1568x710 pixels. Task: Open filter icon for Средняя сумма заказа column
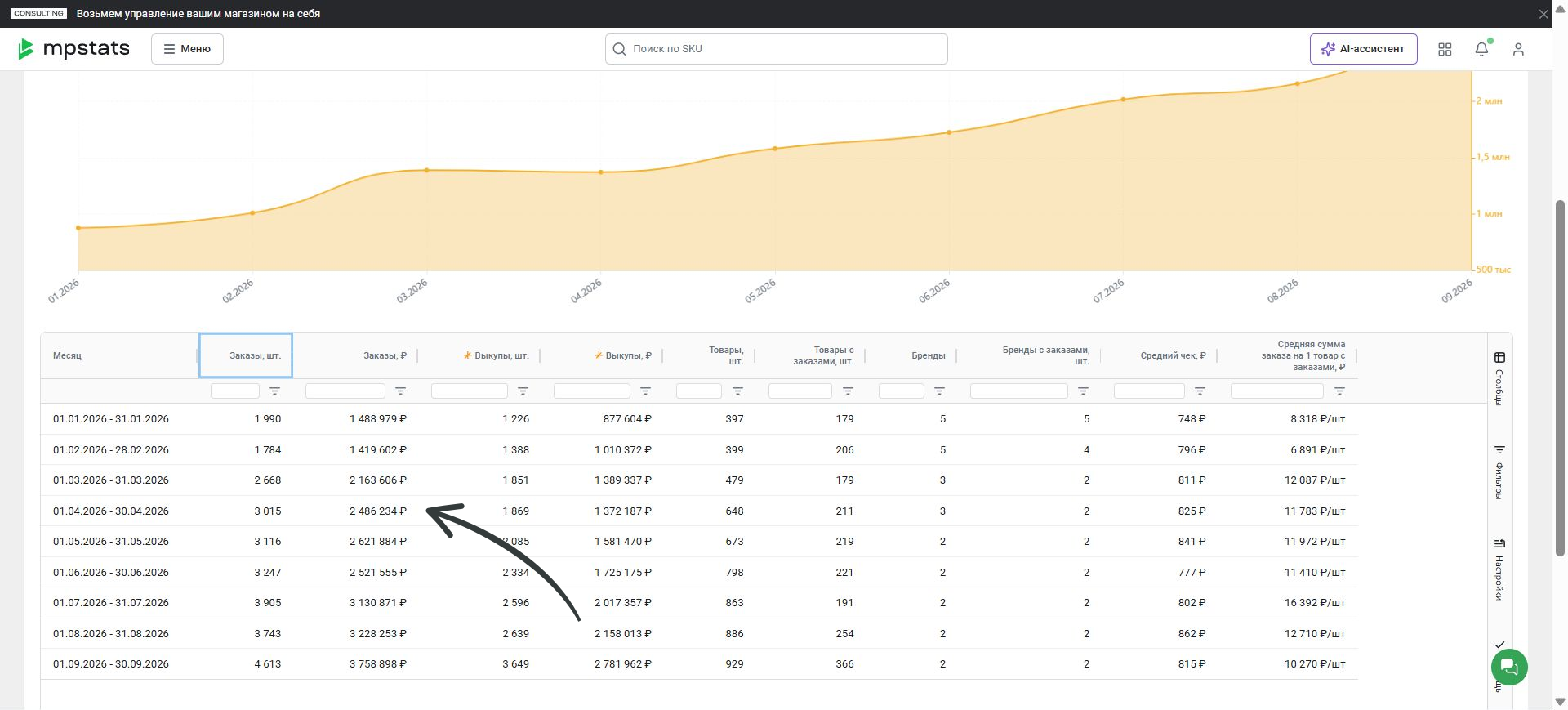[x=1339, y=391]
